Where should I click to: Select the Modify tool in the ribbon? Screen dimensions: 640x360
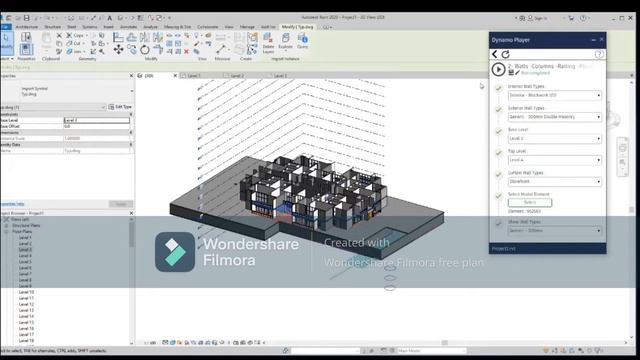click(6, 42)
